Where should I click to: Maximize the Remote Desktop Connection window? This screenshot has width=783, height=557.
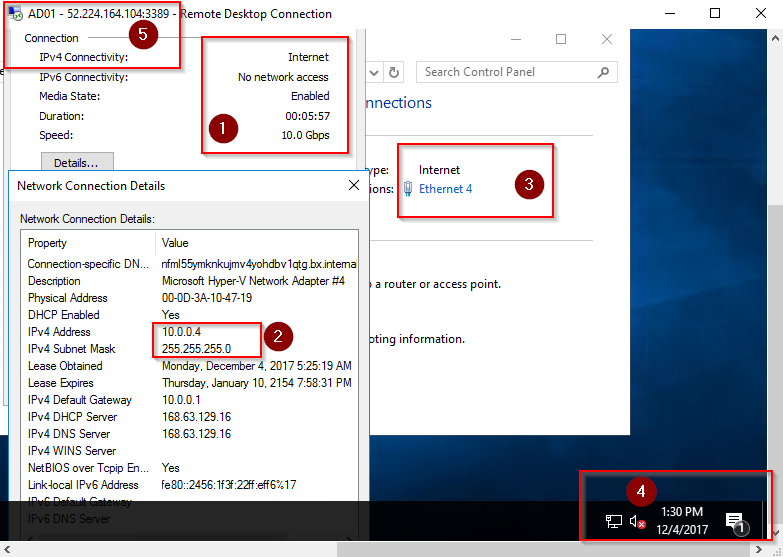(x=715, y=13)
